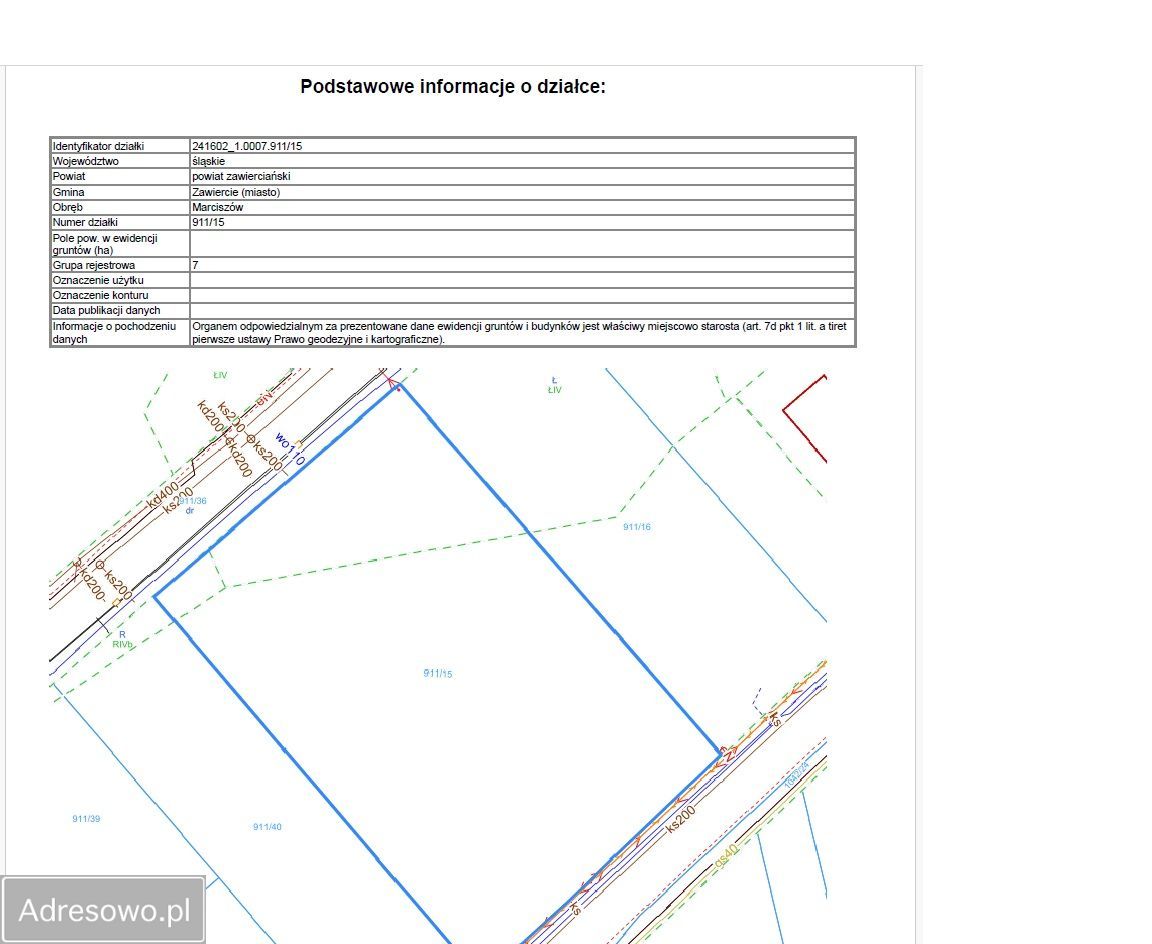Click the 'Informacje o pochodzeniu danych' label

click(114, 333)
